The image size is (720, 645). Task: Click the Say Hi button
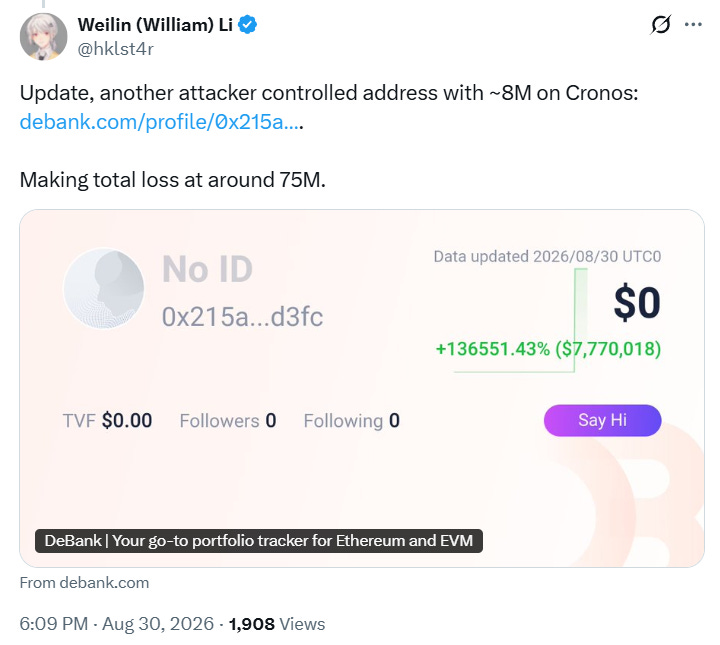coord(602,420)
